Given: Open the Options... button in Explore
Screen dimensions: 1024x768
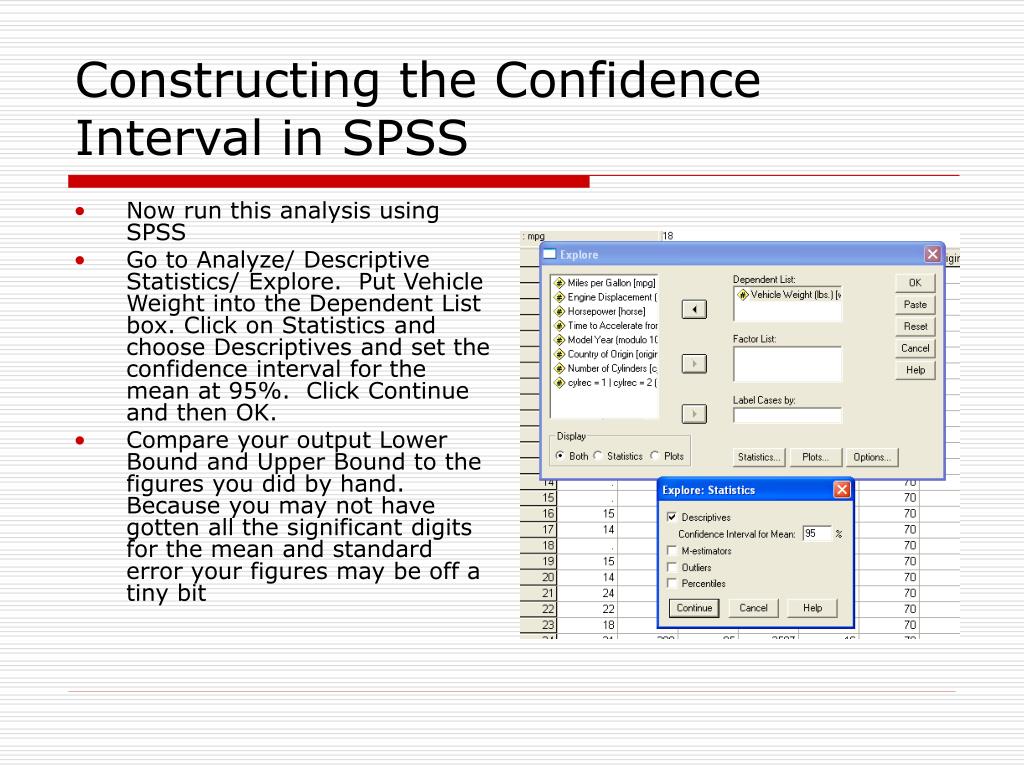Looking at the screenshot, I should pyautogui.click(x=872, y=457).
